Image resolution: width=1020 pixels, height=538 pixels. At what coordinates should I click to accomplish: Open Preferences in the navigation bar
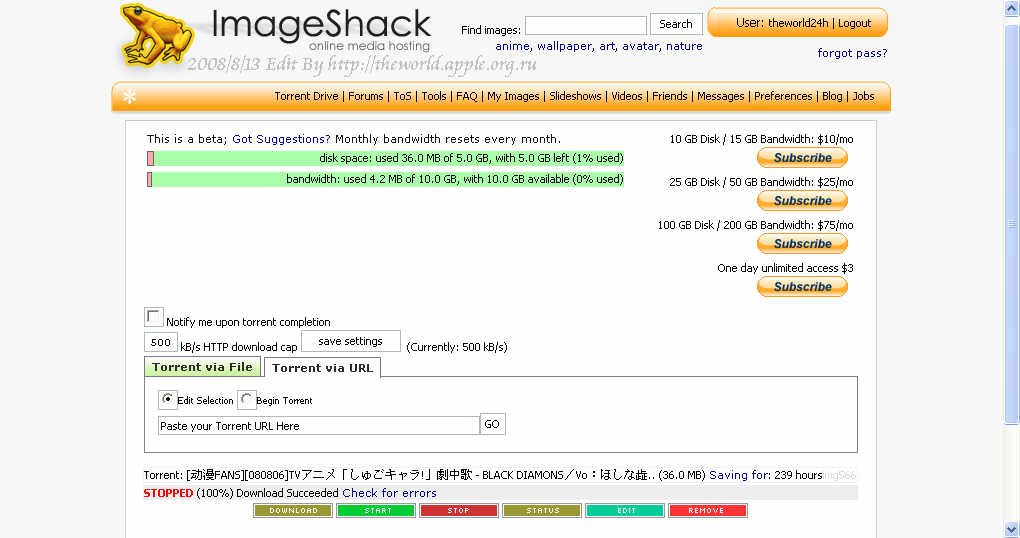click(x=783, y=96)
